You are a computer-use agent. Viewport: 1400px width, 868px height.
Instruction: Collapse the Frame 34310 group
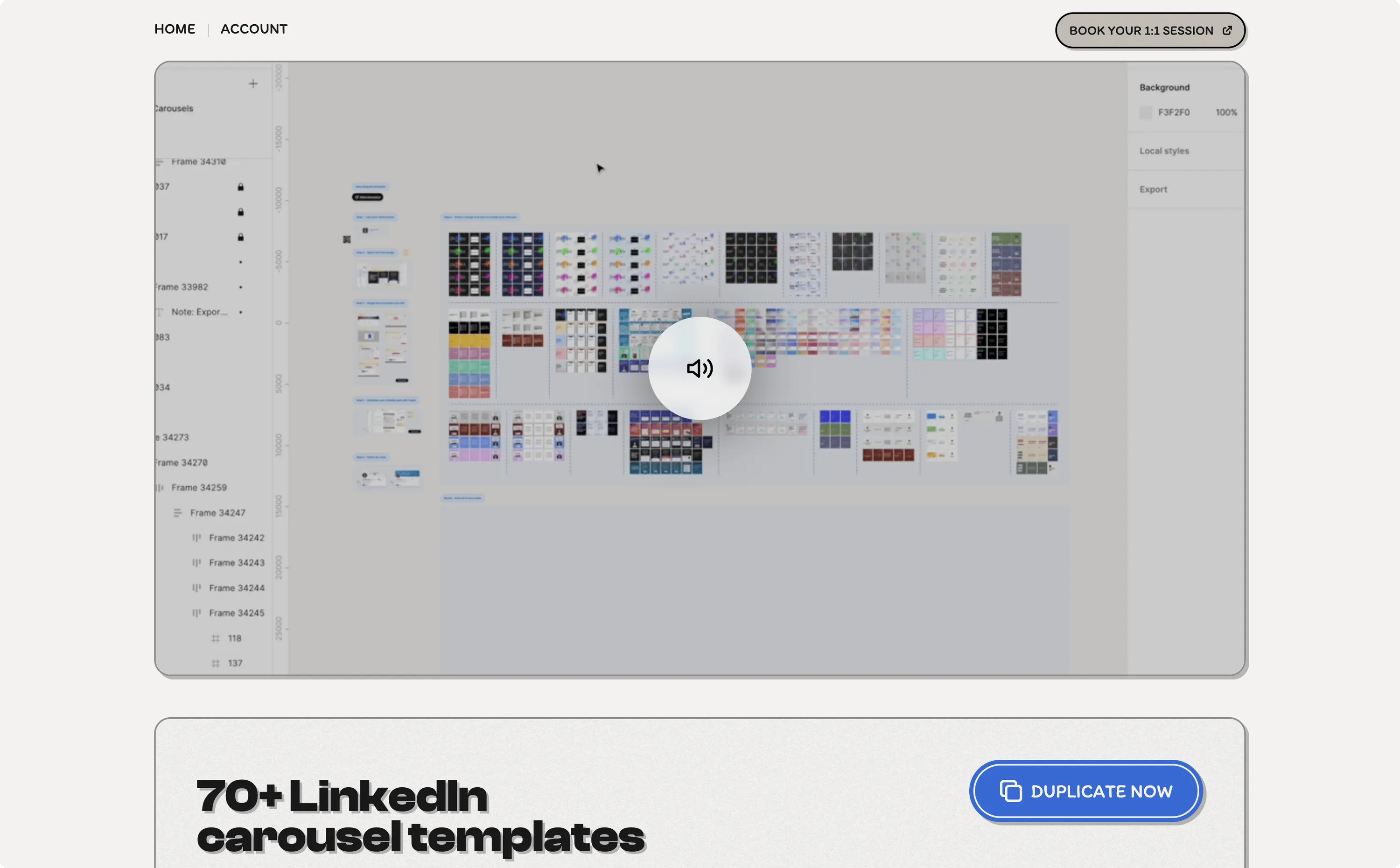point(160,161)
